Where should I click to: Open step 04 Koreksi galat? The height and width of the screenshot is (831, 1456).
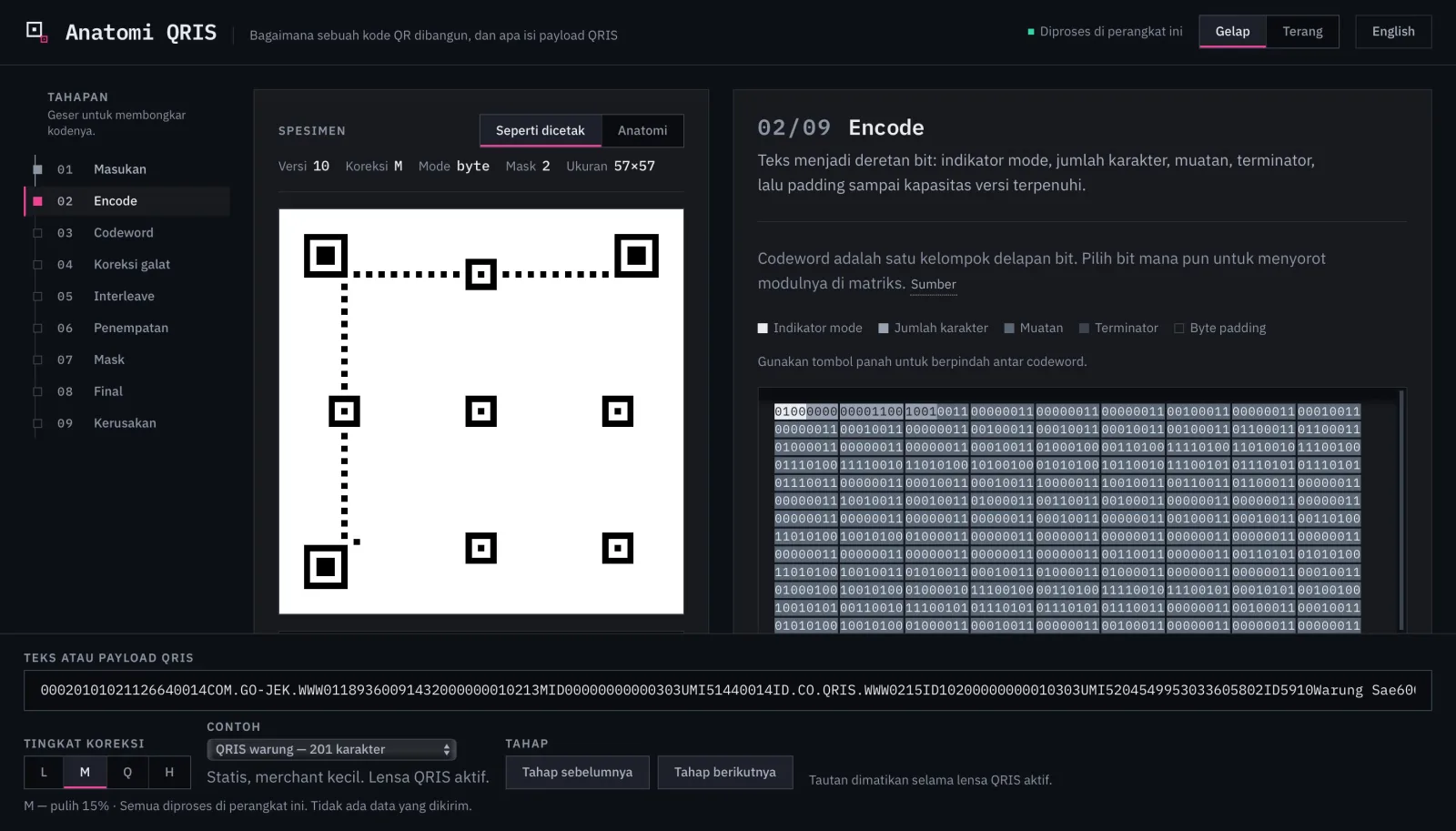point(126,265)
